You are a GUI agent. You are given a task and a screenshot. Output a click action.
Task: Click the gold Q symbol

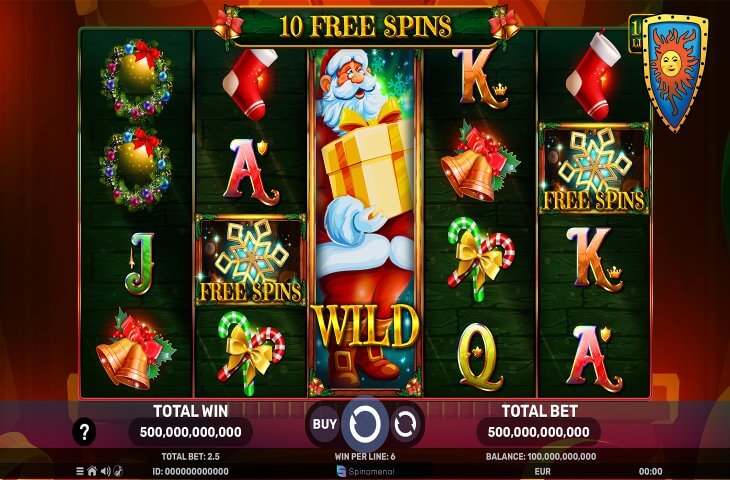point(480,356)
